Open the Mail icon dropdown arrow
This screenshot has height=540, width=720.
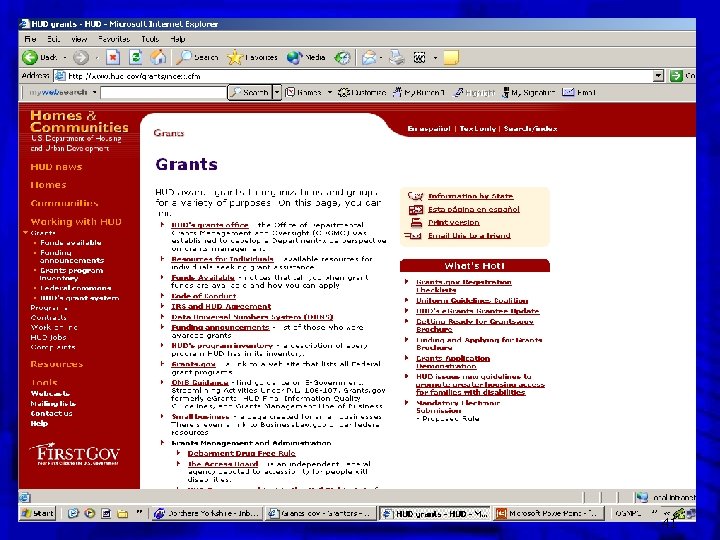[381, 58]
